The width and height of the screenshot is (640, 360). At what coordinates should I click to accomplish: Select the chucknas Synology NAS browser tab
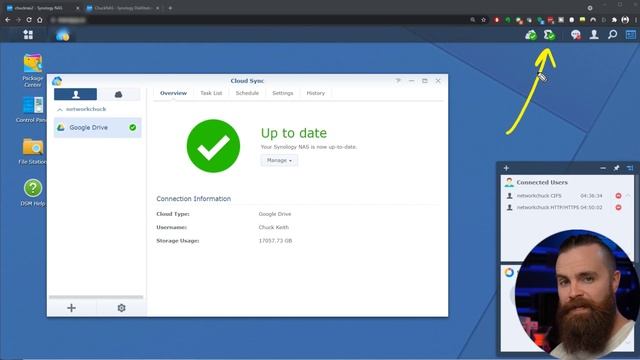coord(43,8)
